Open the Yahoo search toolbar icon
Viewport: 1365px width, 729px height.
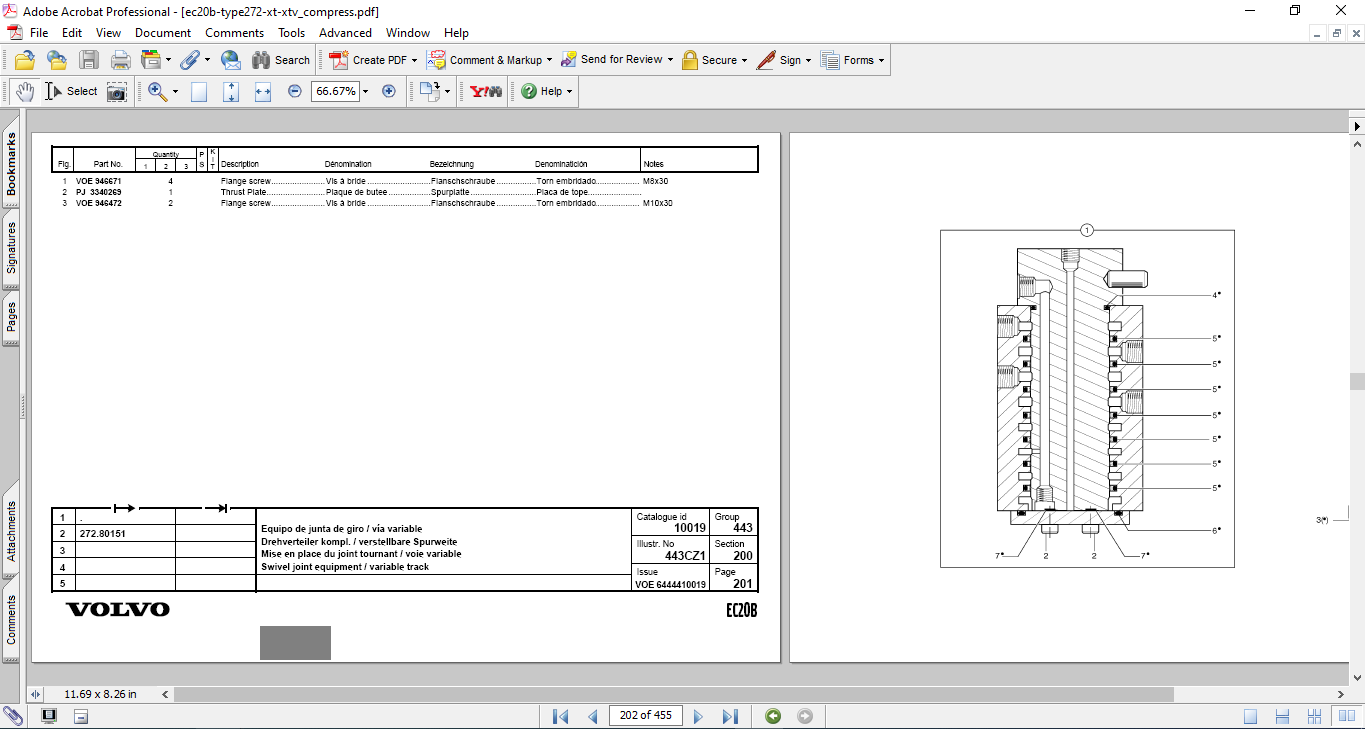[x=486, y=91]
